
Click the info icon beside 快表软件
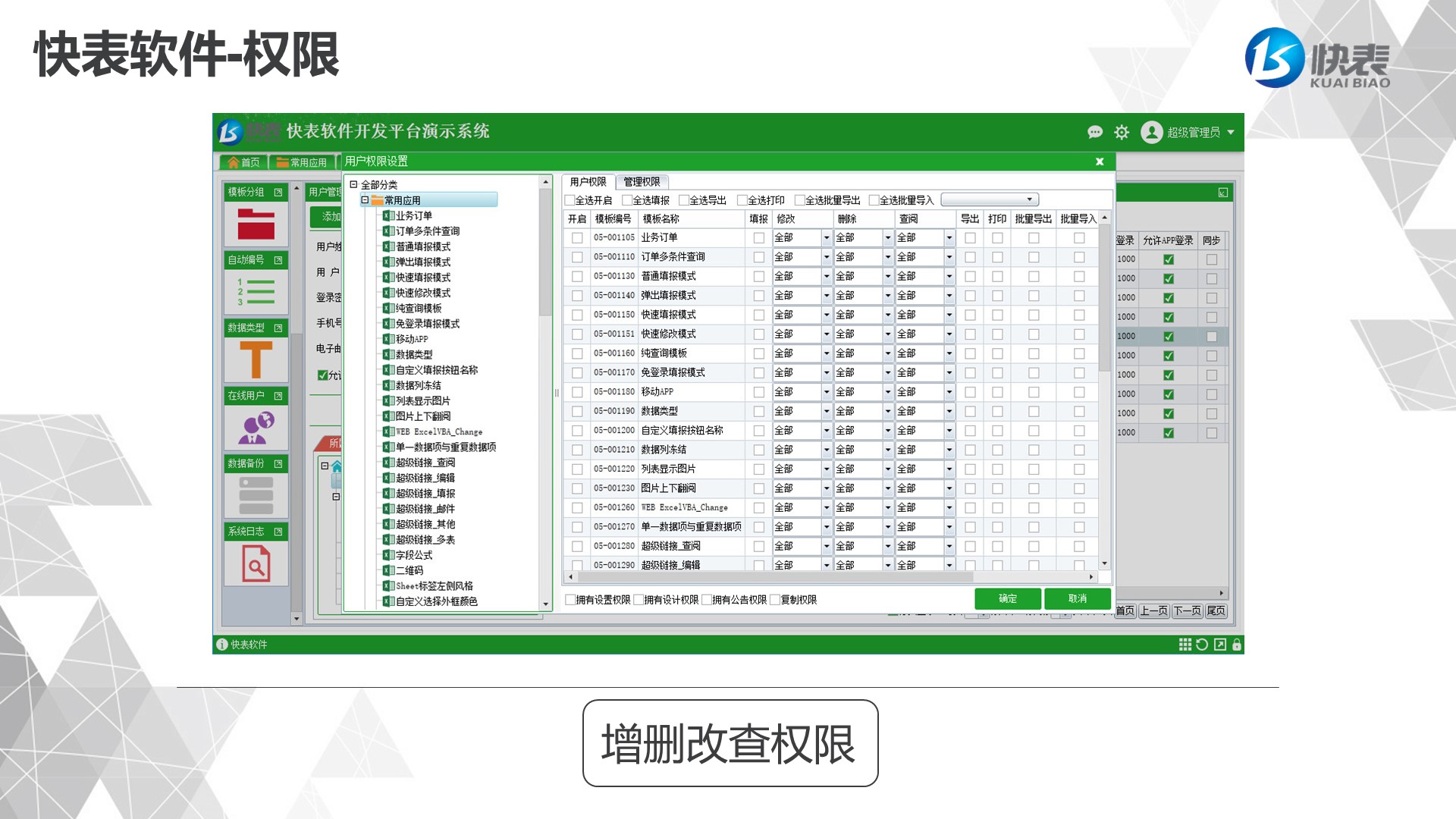pos(221,645)
